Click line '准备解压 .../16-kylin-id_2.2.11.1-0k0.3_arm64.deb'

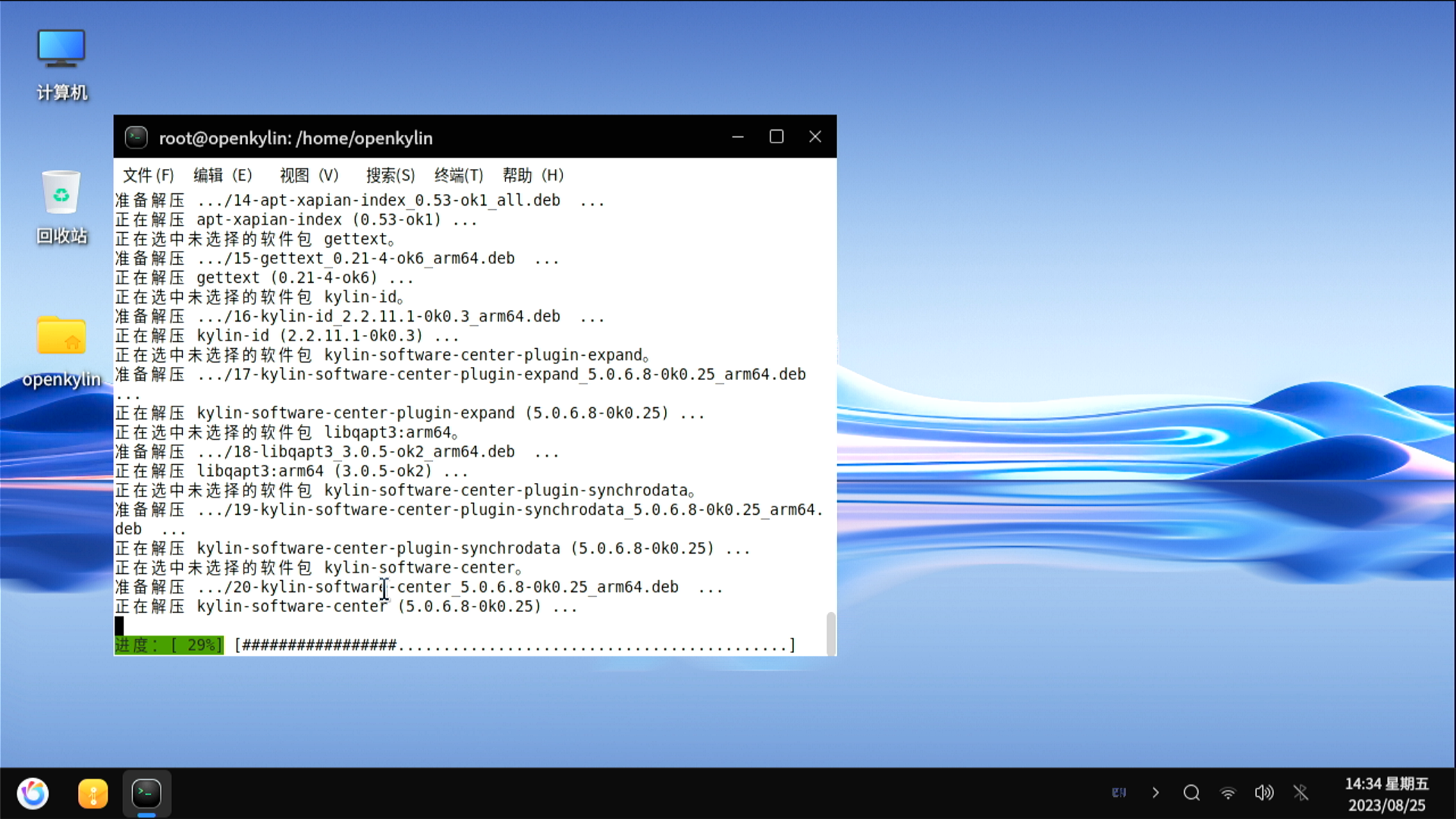point(359,316)
